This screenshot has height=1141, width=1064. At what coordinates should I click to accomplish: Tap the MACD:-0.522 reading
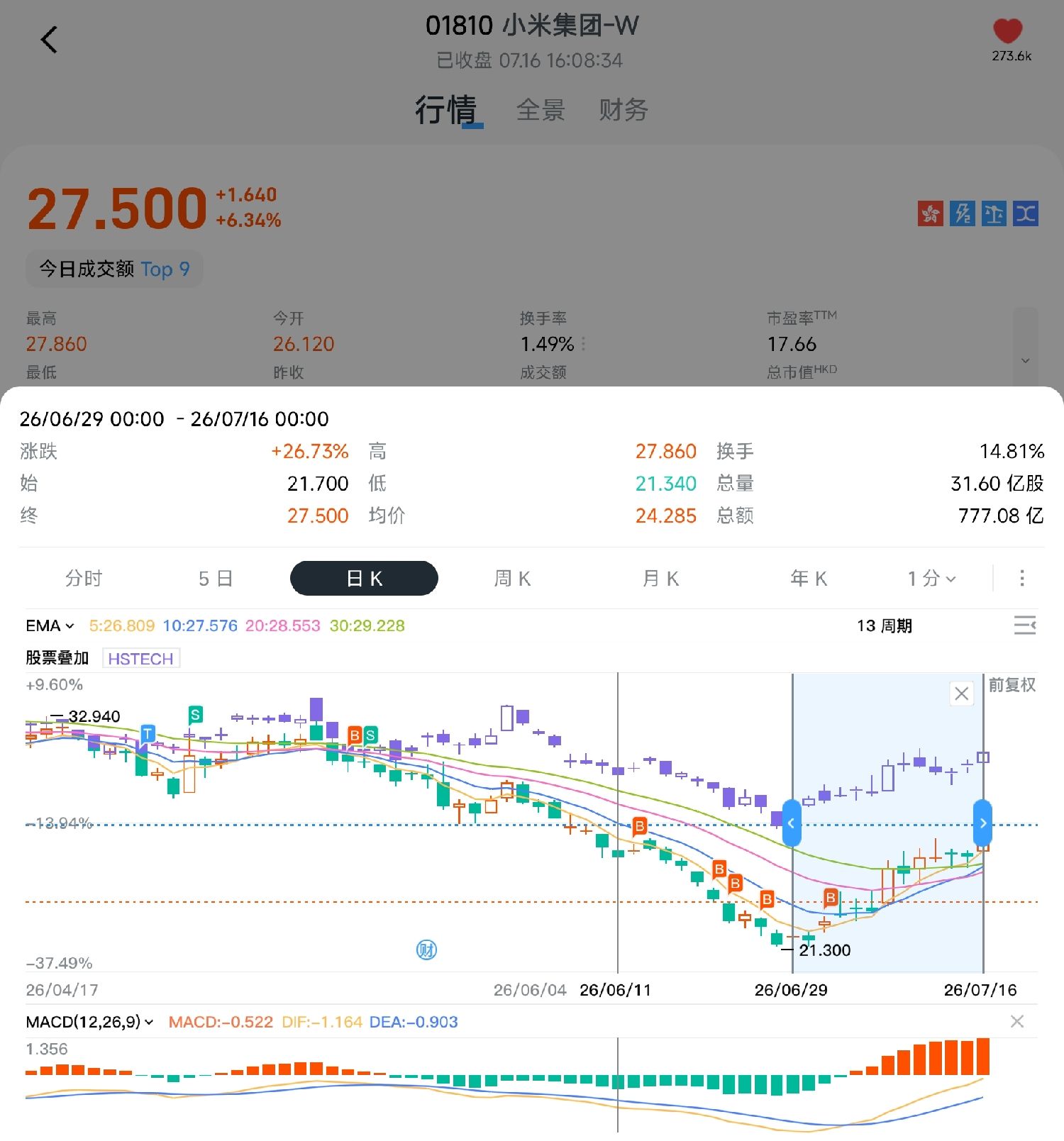pyautogui.click(x=221, y=1022)
